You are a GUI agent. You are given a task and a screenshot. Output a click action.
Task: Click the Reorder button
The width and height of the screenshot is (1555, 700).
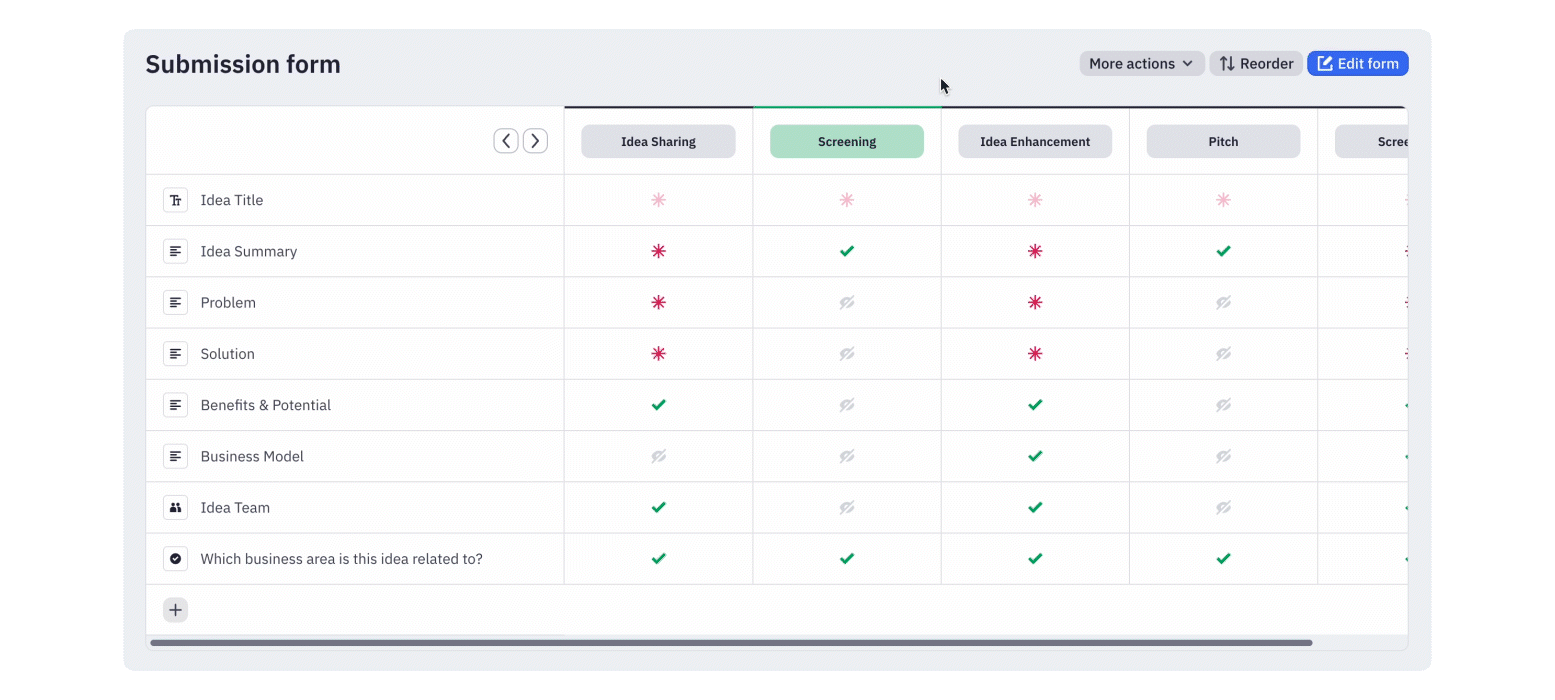(1256, 64)
